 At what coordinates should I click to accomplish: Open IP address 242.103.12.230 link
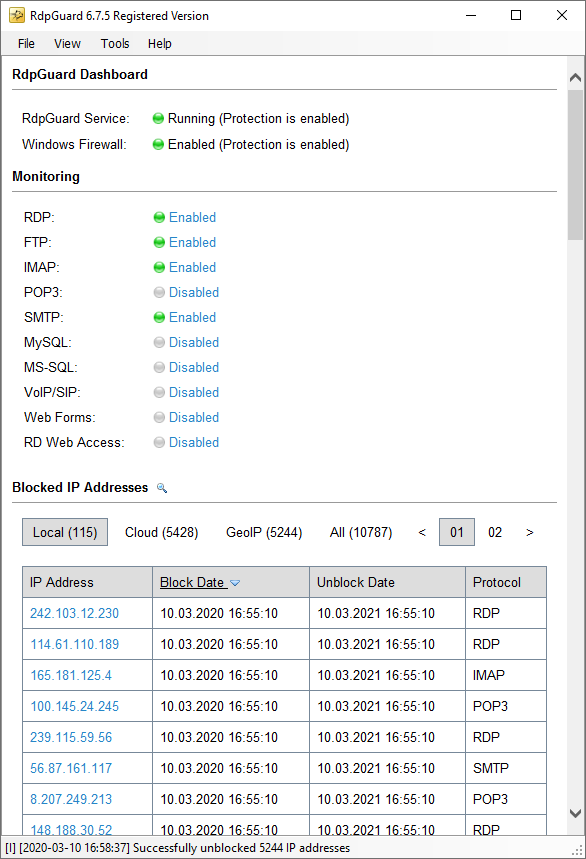point(74,613)
